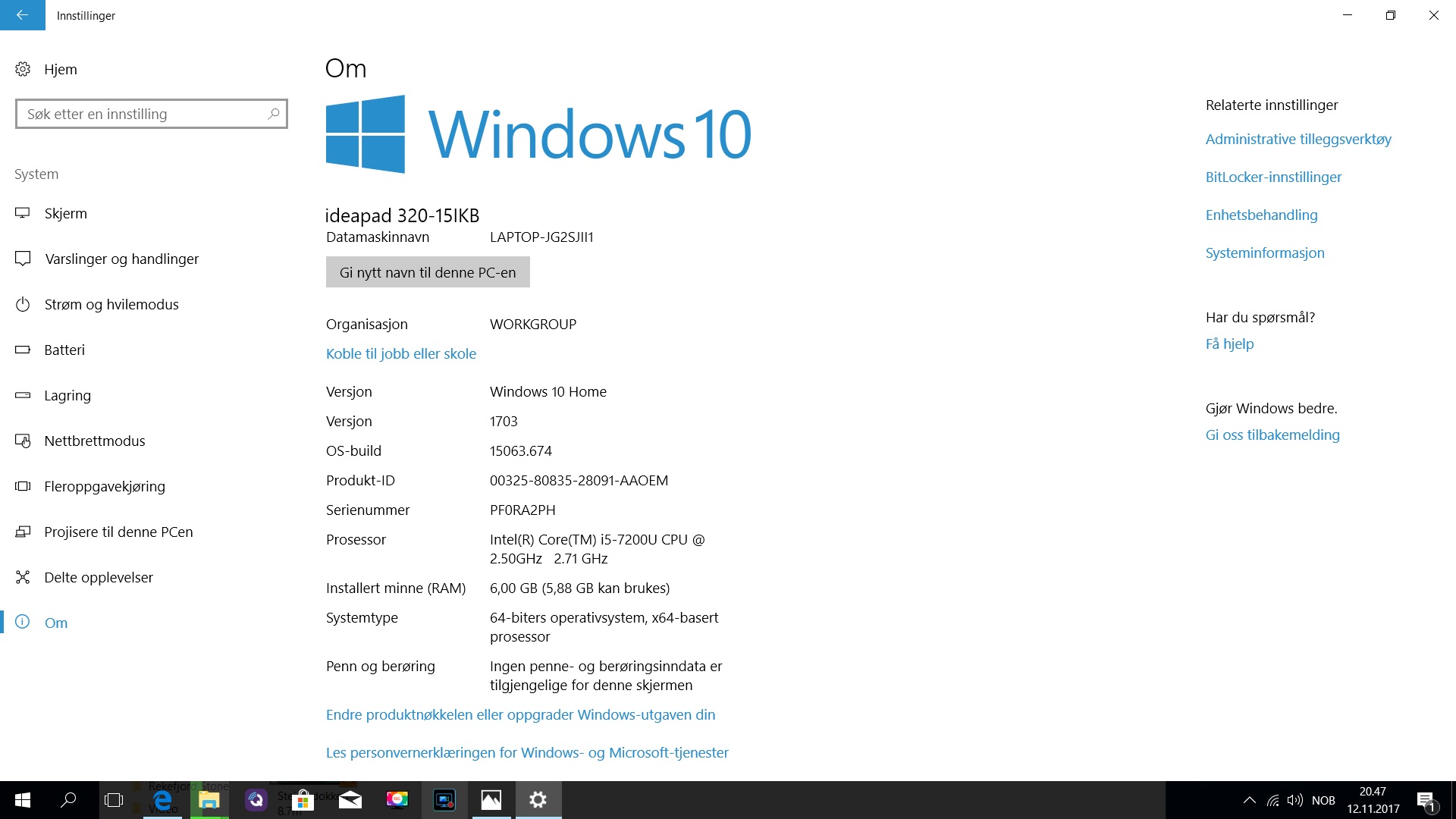Open File Explorer from taskbar
Viewport: 1456px width, 819px height.
point(209,800)
